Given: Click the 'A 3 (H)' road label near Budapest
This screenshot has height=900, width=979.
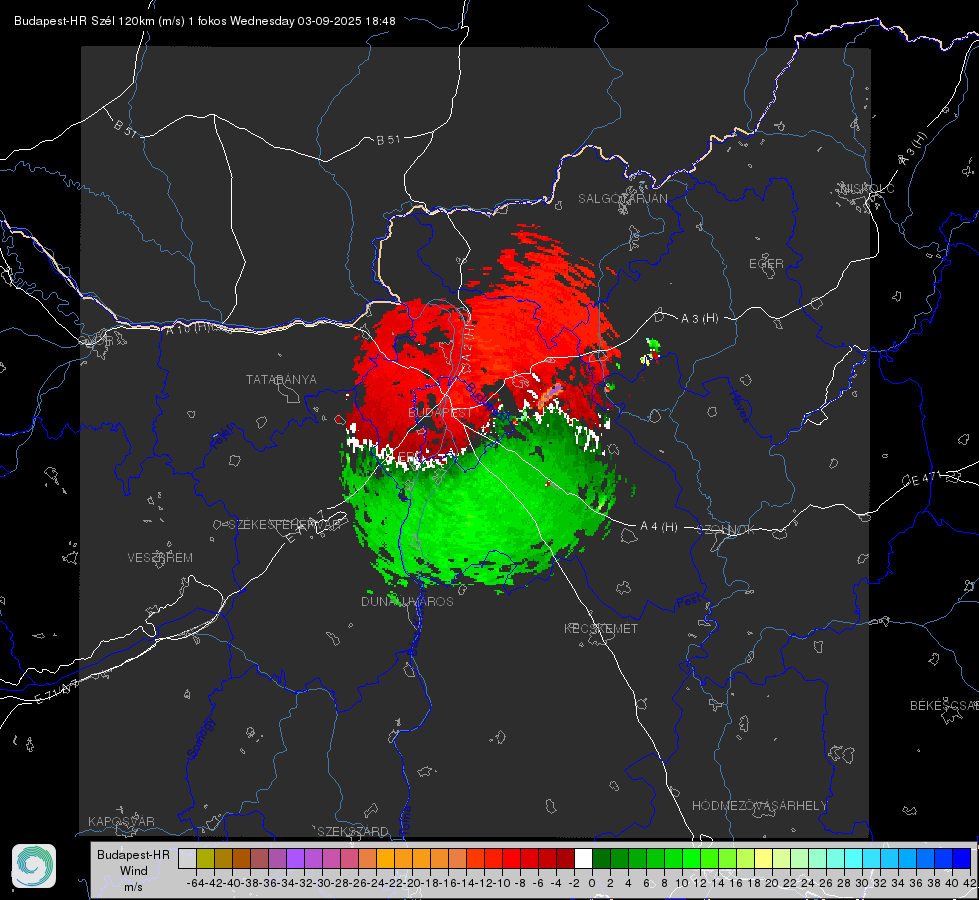Looking at the screenshot, I should [x=699, y=319].
